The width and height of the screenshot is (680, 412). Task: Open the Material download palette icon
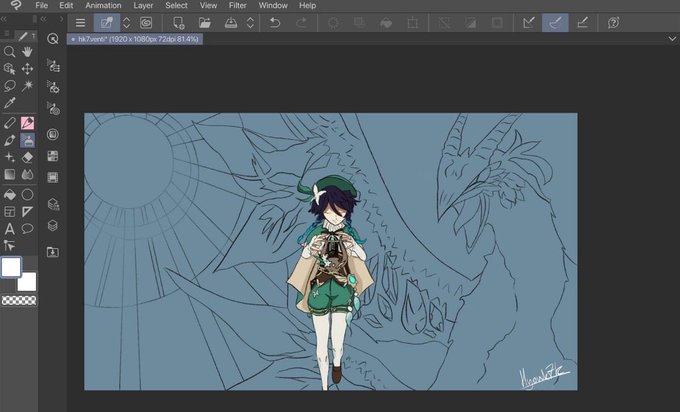(52, 252)
